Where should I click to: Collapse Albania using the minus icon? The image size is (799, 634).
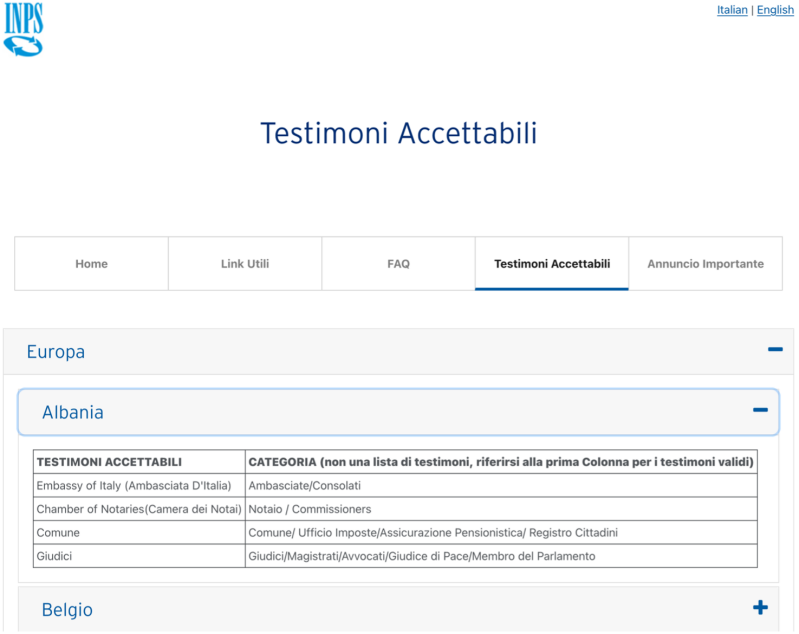point(760,411)
